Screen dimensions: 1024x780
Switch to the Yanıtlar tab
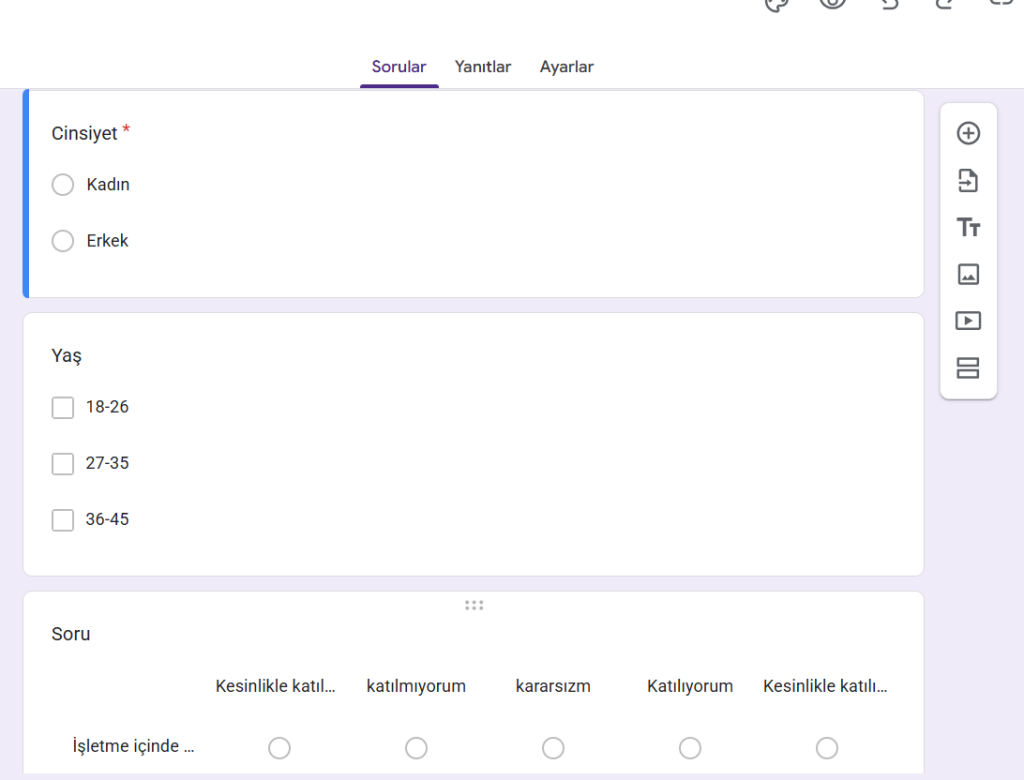click(x=483, y=67)
